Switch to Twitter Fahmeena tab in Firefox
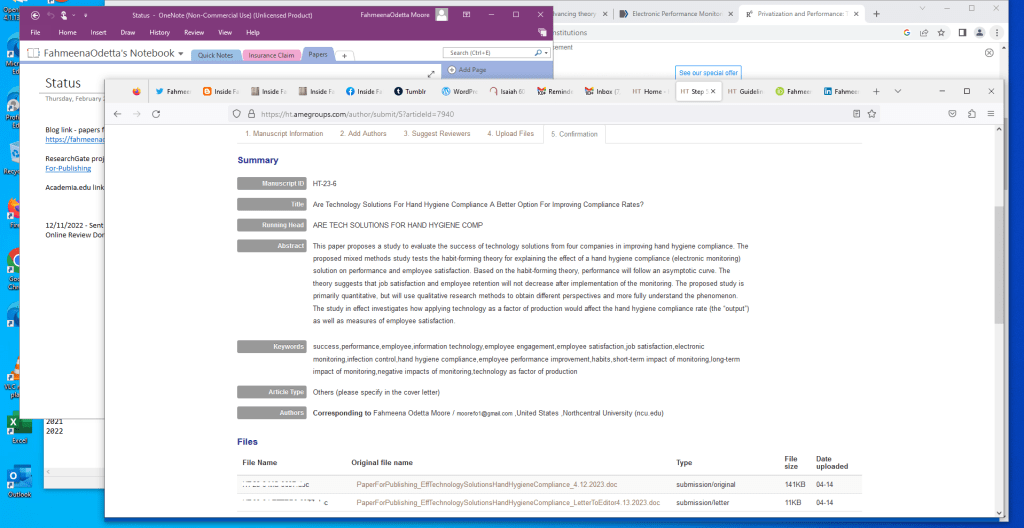The image size is (1024, 528). click(x=173, y=91)
